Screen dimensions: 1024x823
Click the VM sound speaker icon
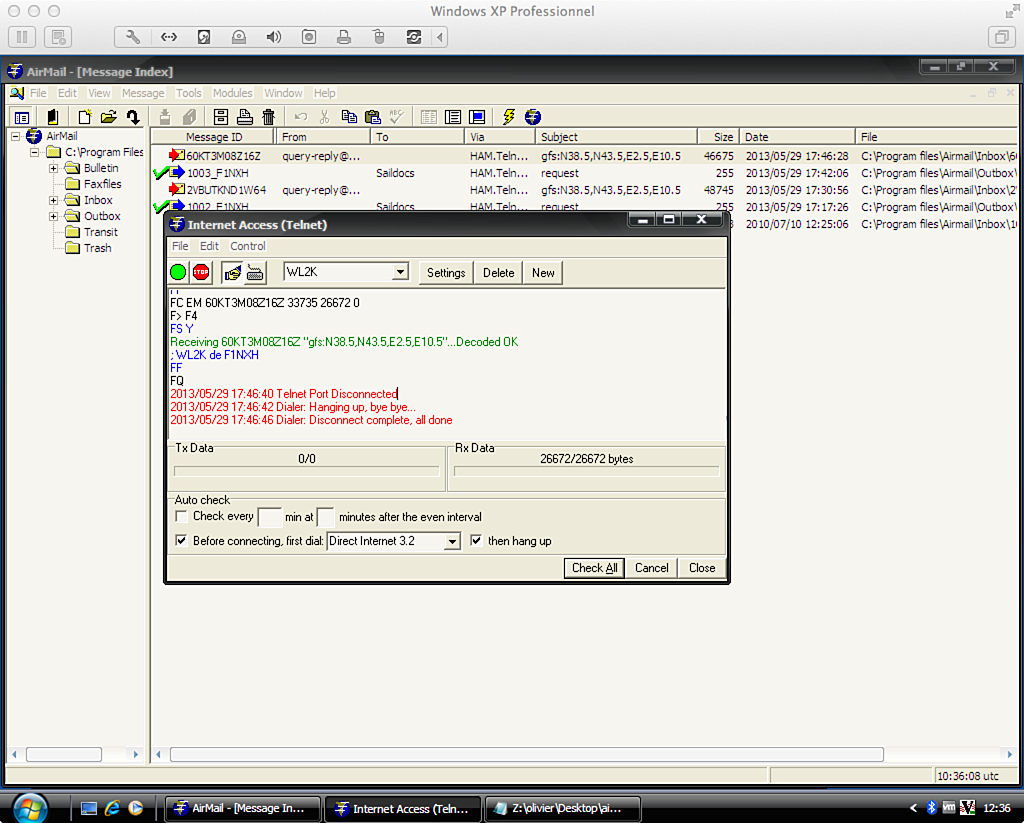tap(274, 37)
